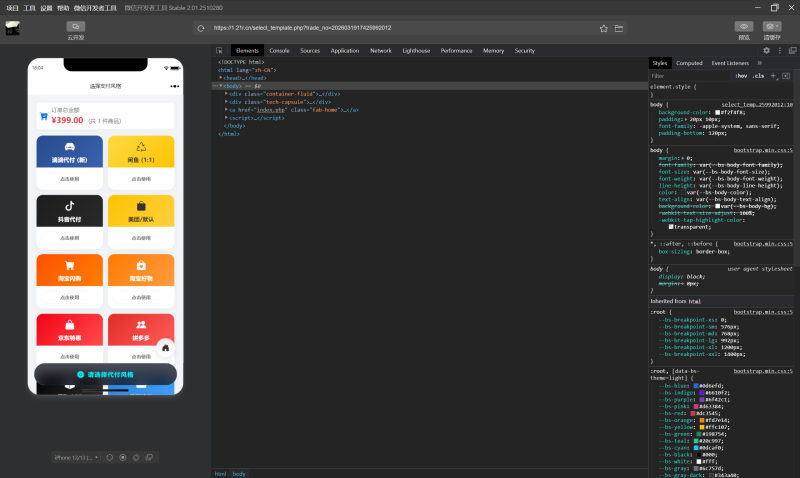Click 点击使用 under 滴滴代付
The height and width of the screenshot is (478, 800).
(x=70, y=179)
